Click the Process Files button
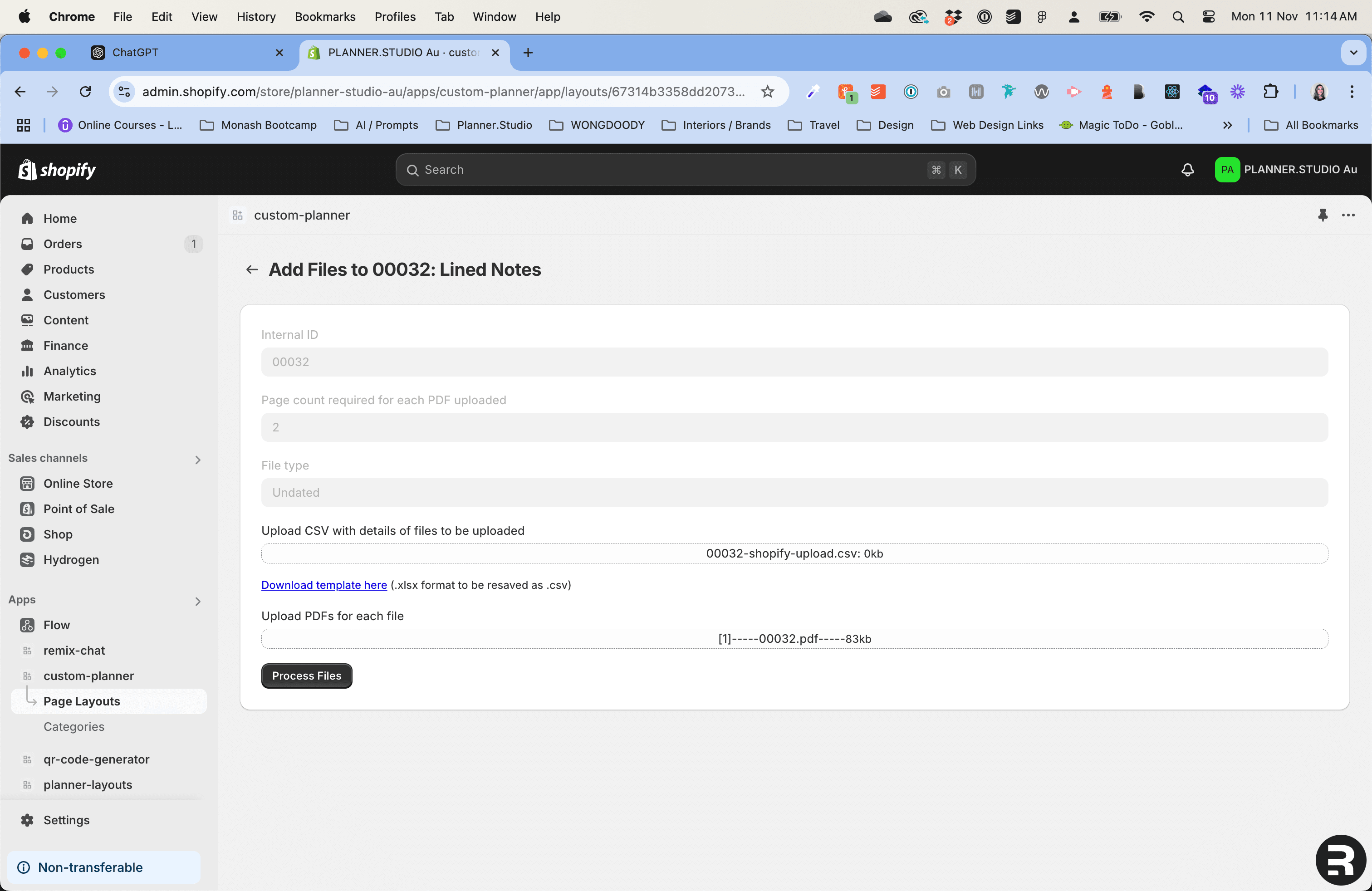The height and width of the screenshot is (891, 1372). click(306, 676)
